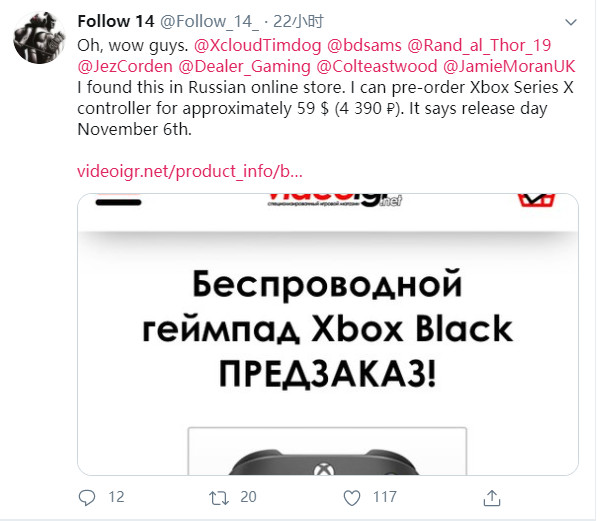This screenshot has width=604, height=521.
Task: Open Follow 14 profile avatar
Action: [x=39, y=38]
